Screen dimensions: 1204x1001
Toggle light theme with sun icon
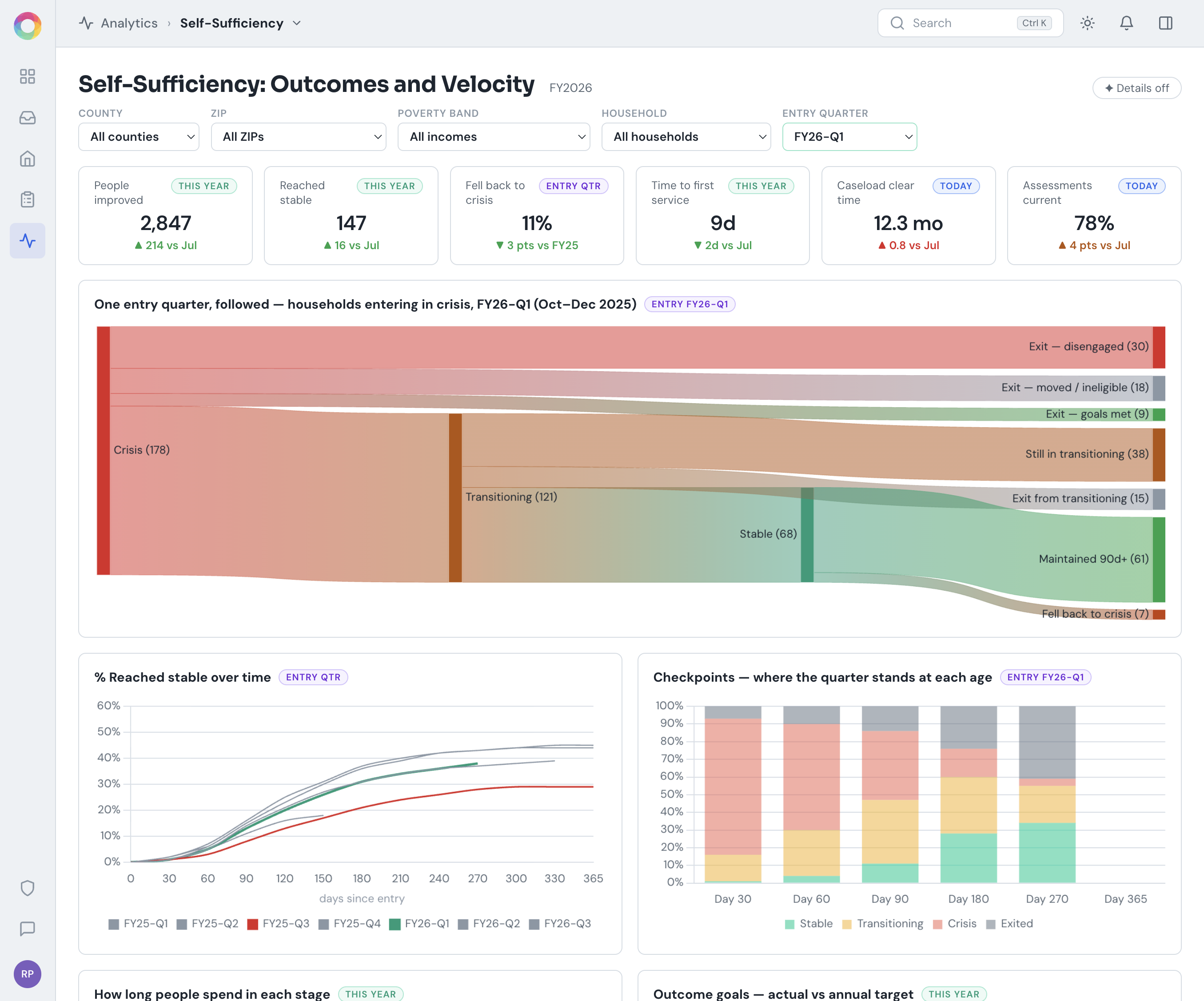(1087, 23)
